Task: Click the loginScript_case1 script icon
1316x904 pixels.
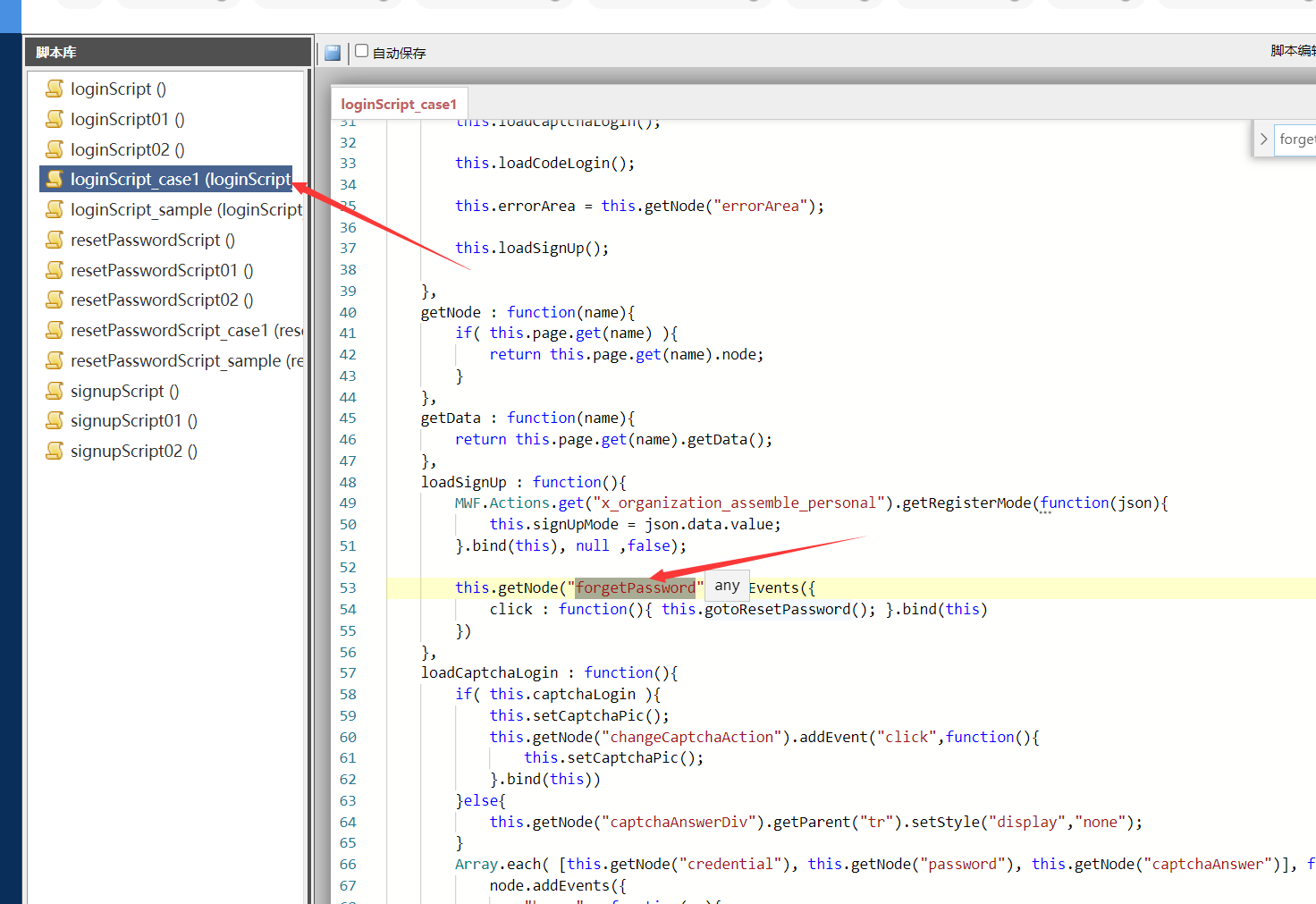Action: 55,179
